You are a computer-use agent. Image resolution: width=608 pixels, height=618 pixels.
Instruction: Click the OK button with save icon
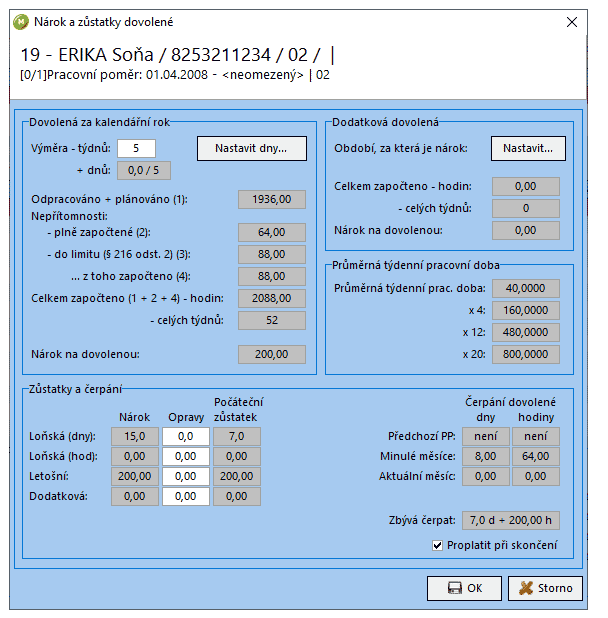(464, 588)
